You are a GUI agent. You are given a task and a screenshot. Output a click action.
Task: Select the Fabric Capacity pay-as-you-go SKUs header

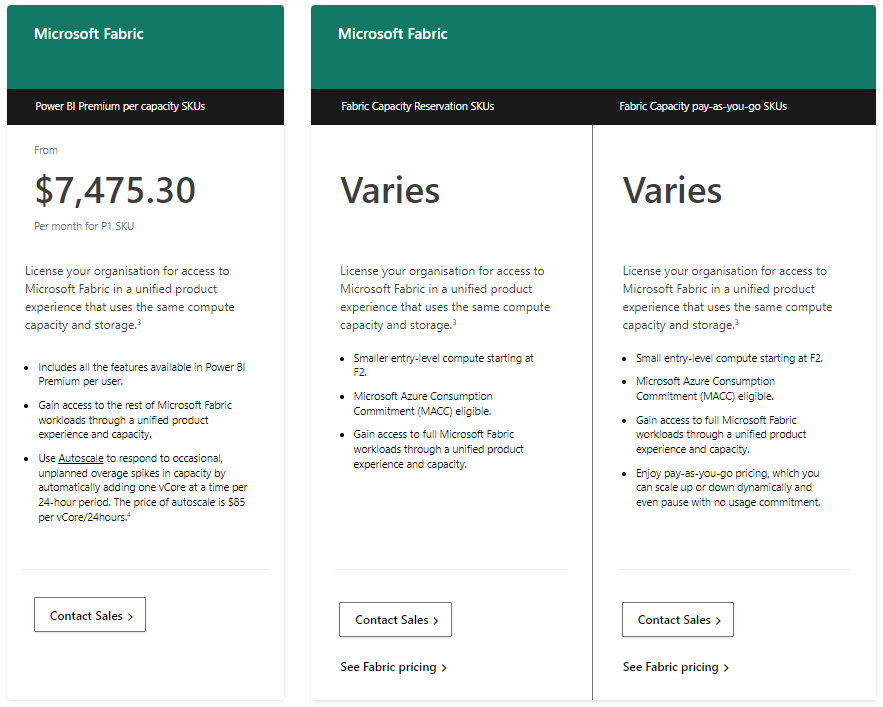[x=703, y=107]
